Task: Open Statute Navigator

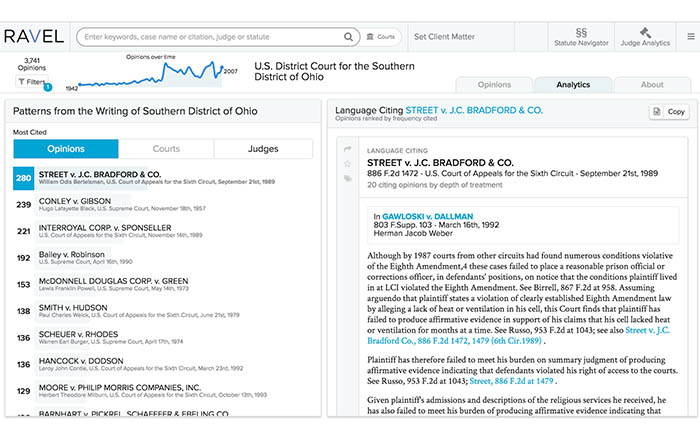Action: pos(581,37)
